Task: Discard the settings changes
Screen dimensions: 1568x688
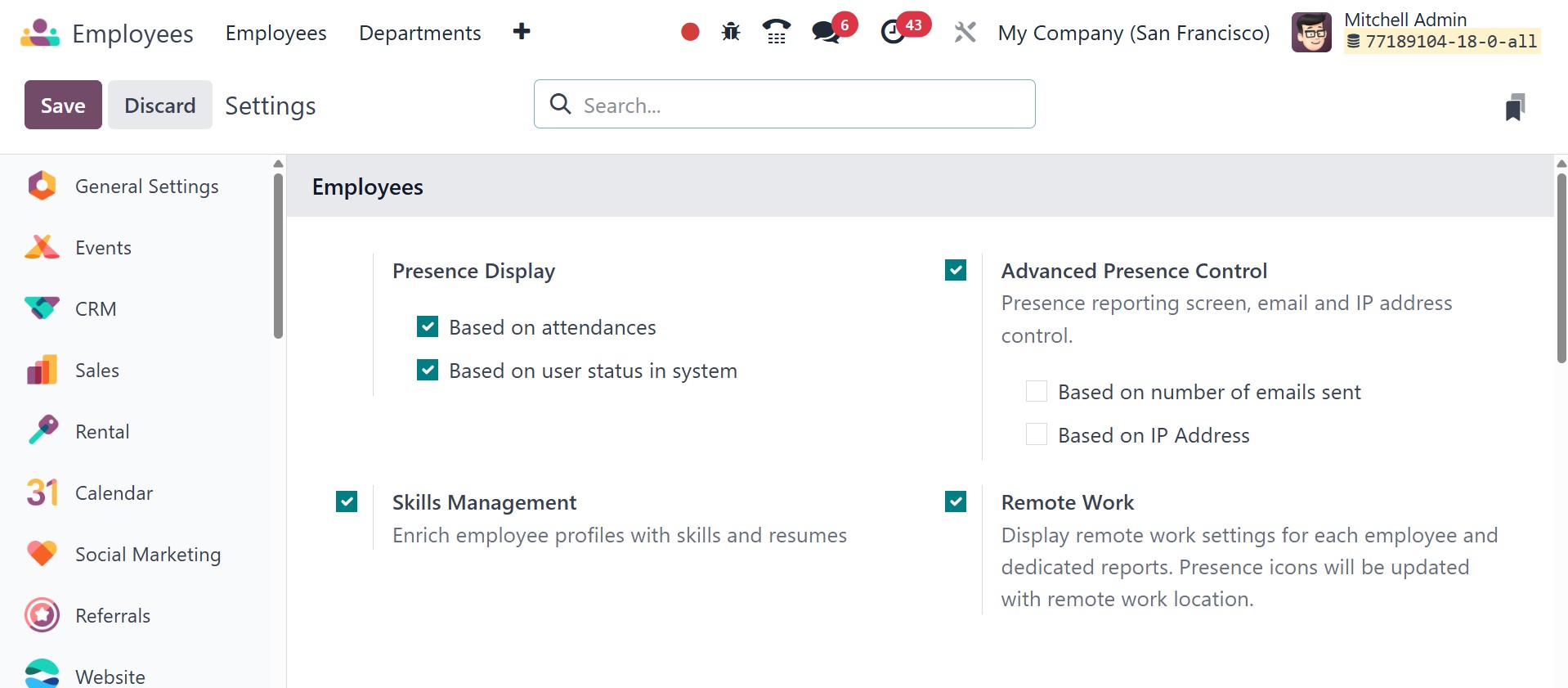Action: point(159,105)
